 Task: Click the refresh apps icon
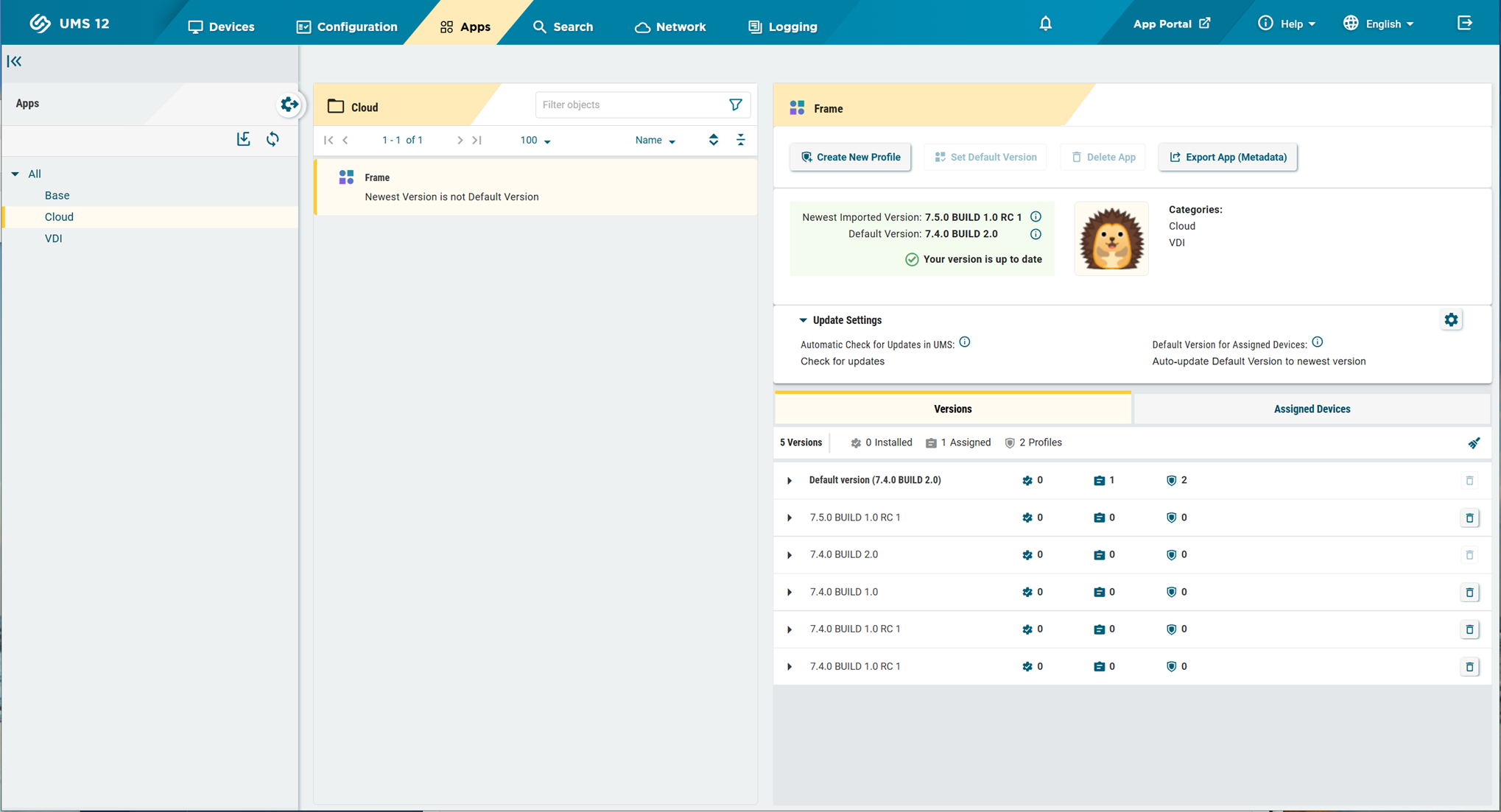point(273,139)
